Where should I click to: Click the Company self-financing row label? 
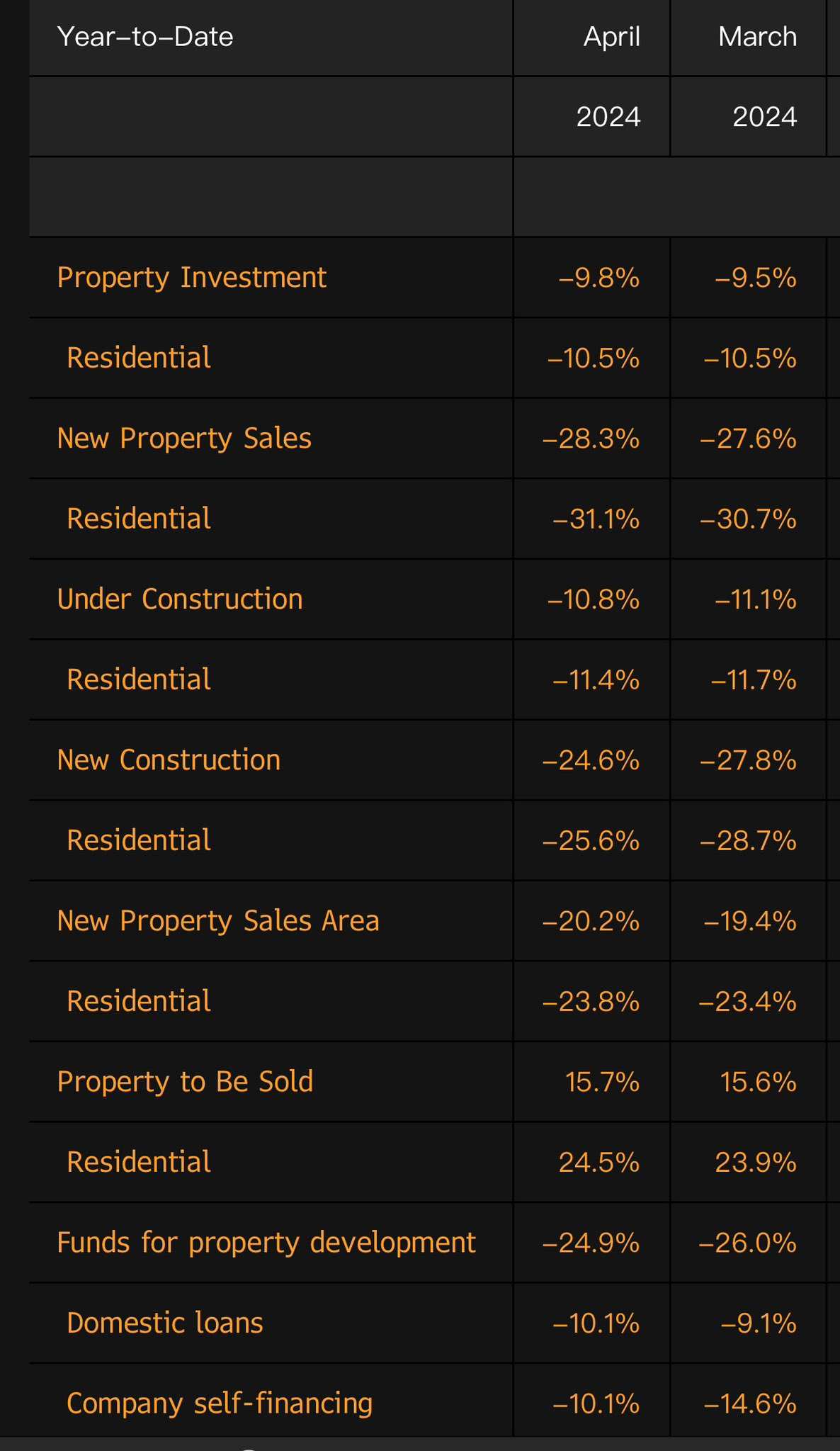click(220, 1404)
